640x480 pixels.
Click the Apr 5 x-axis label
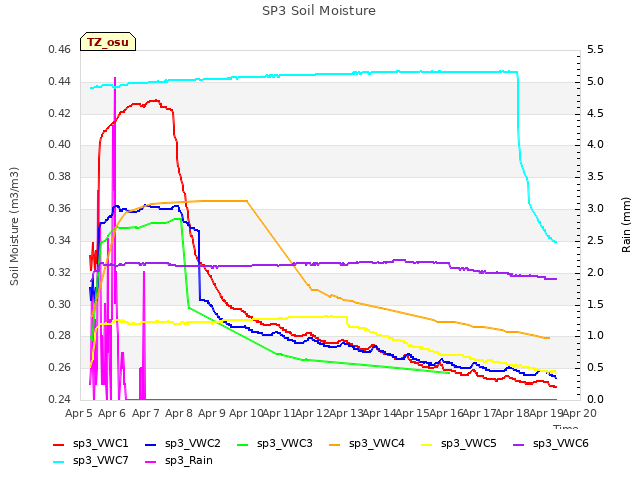coord(79,413)
